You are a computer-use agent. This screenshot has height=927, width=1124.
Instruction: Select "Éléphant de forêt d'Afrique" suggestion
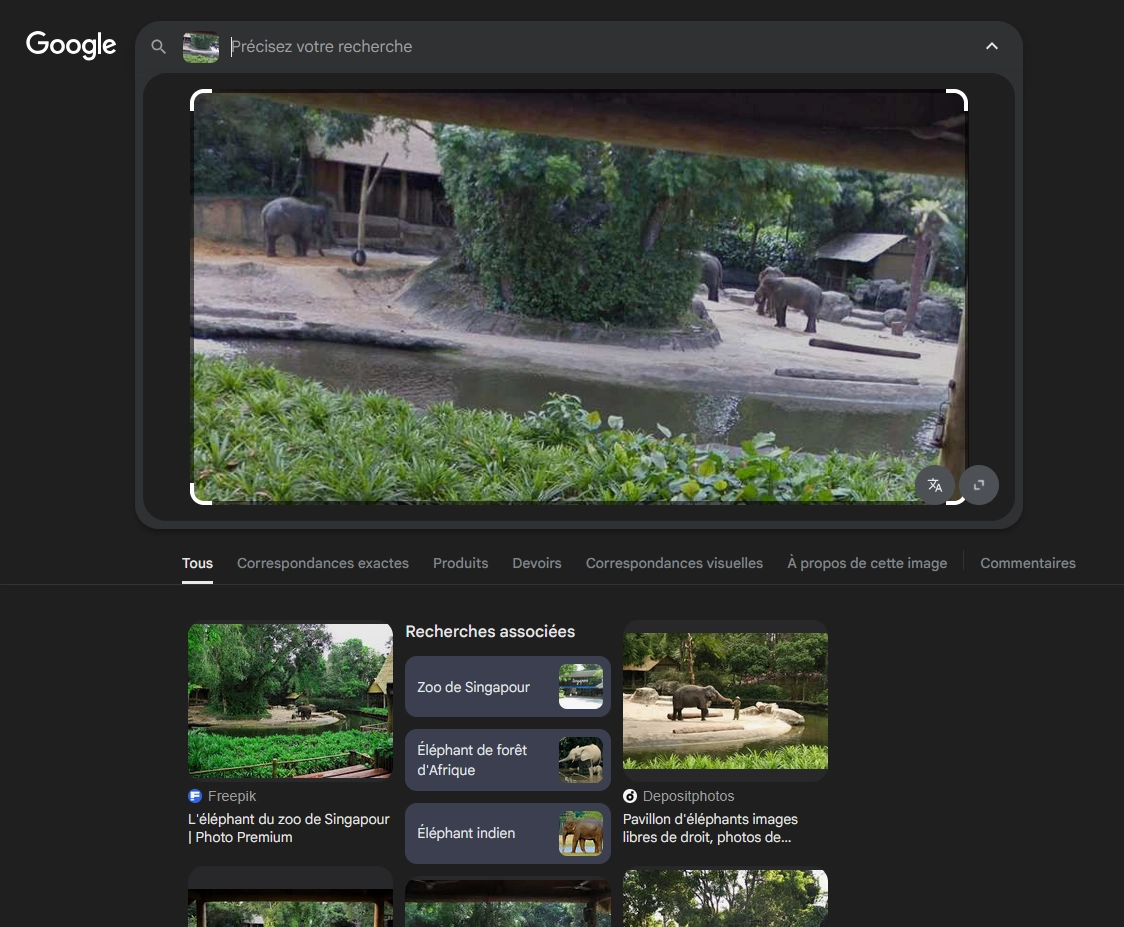[x=507, y=760]
